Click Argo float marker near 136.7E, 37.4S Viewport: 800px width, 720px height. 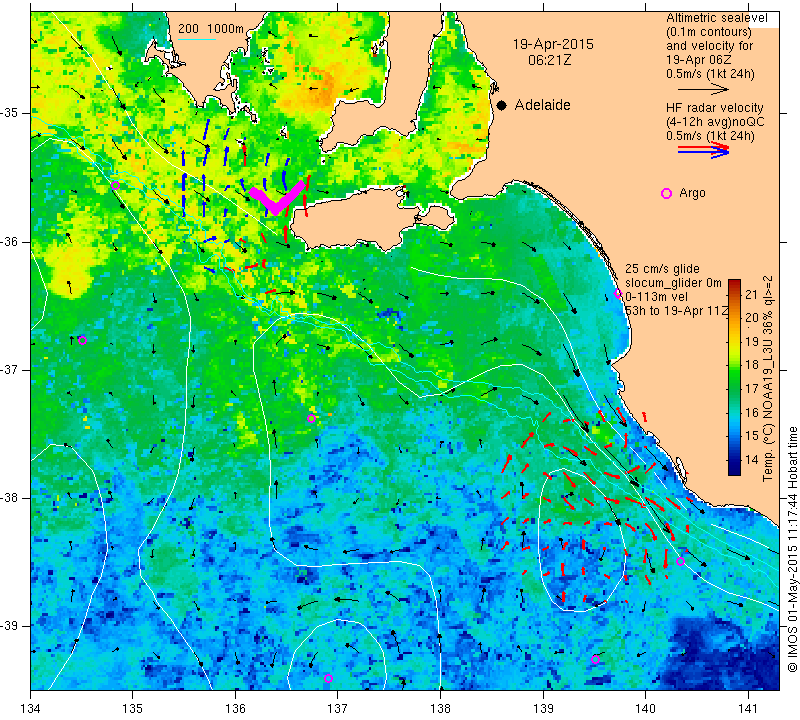click(311, 418)
